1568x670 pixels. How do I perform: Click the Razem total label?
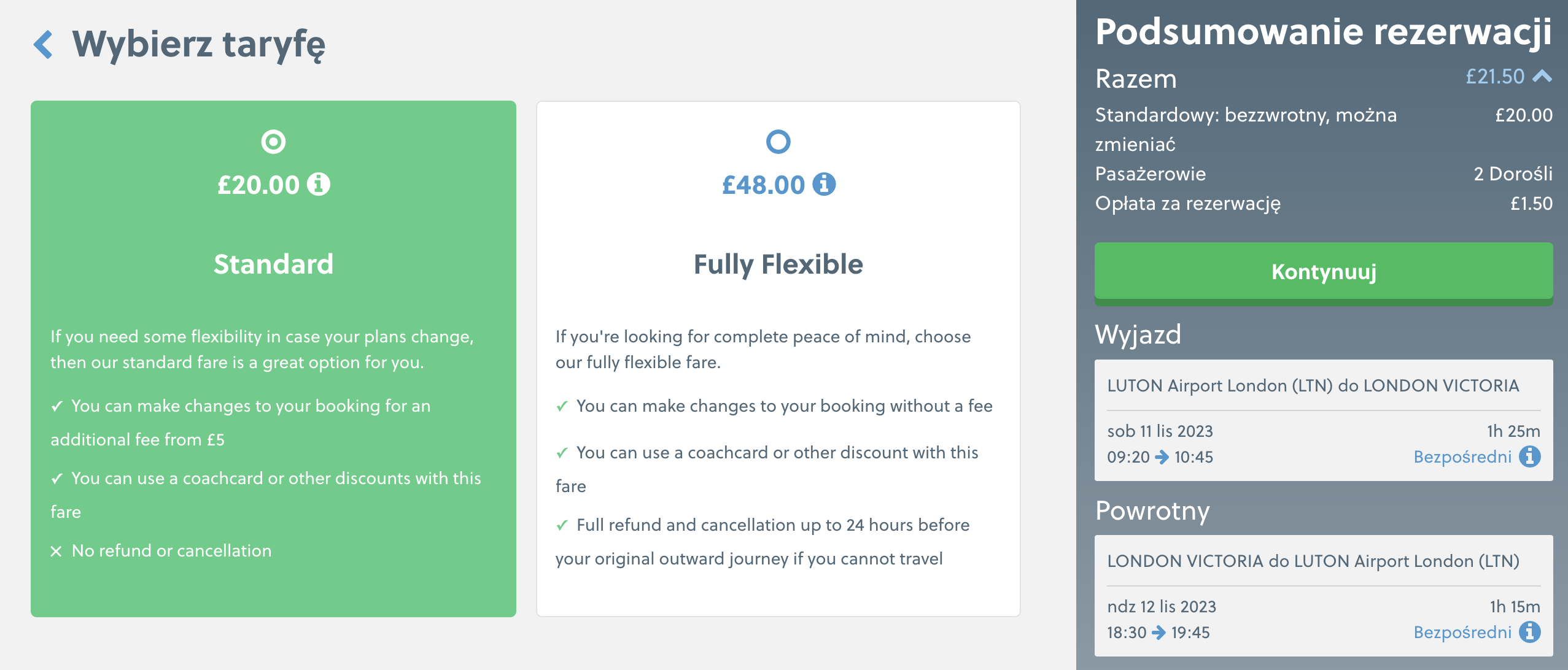pyautogui.click(x=1136, y=79)
